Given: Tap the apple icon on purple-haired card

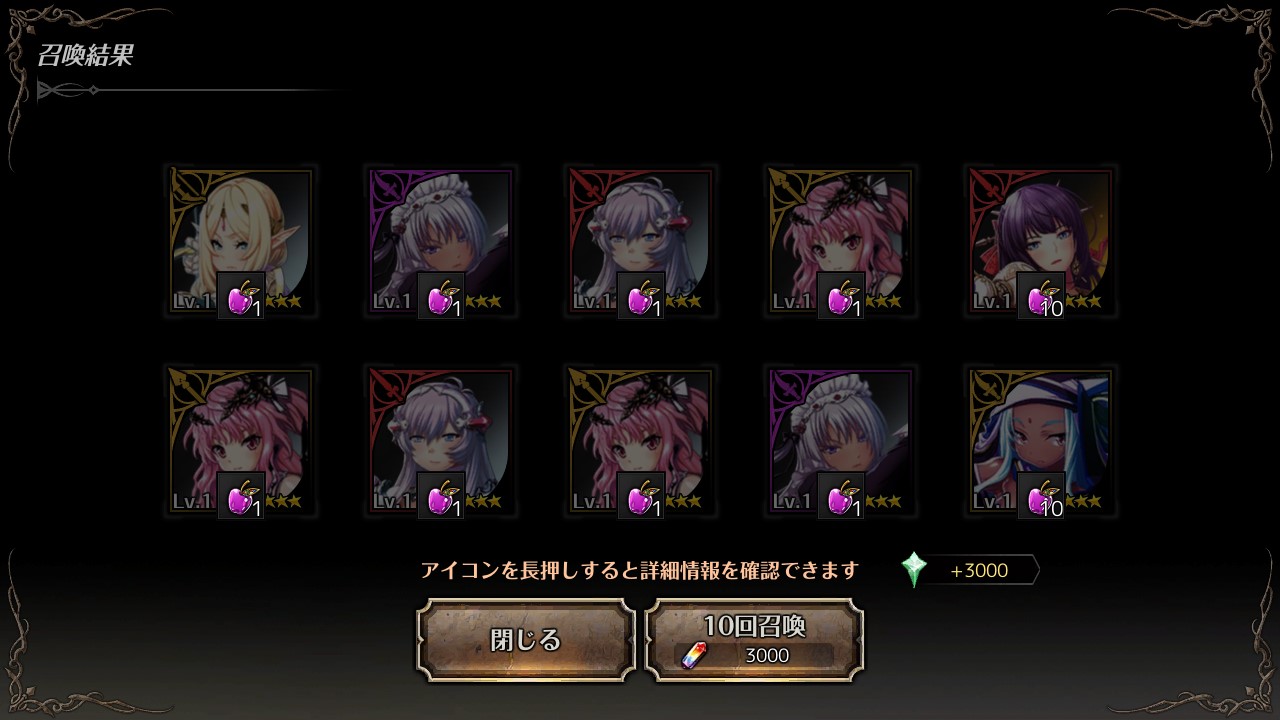Looking at the screenshot, I should (1041, 296).
